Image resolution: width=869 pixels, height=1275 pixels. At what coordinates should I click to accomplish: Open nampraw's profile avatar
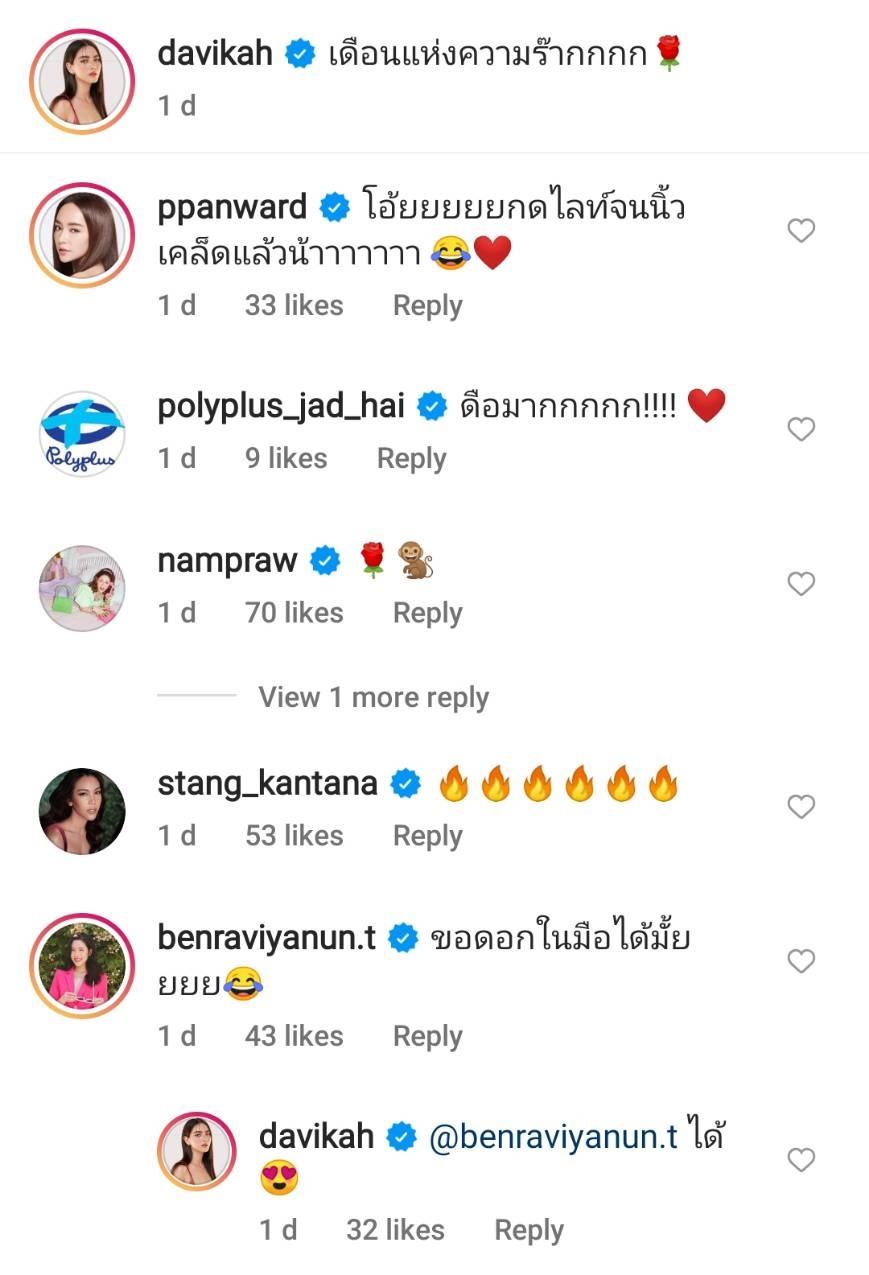point(82,589)
